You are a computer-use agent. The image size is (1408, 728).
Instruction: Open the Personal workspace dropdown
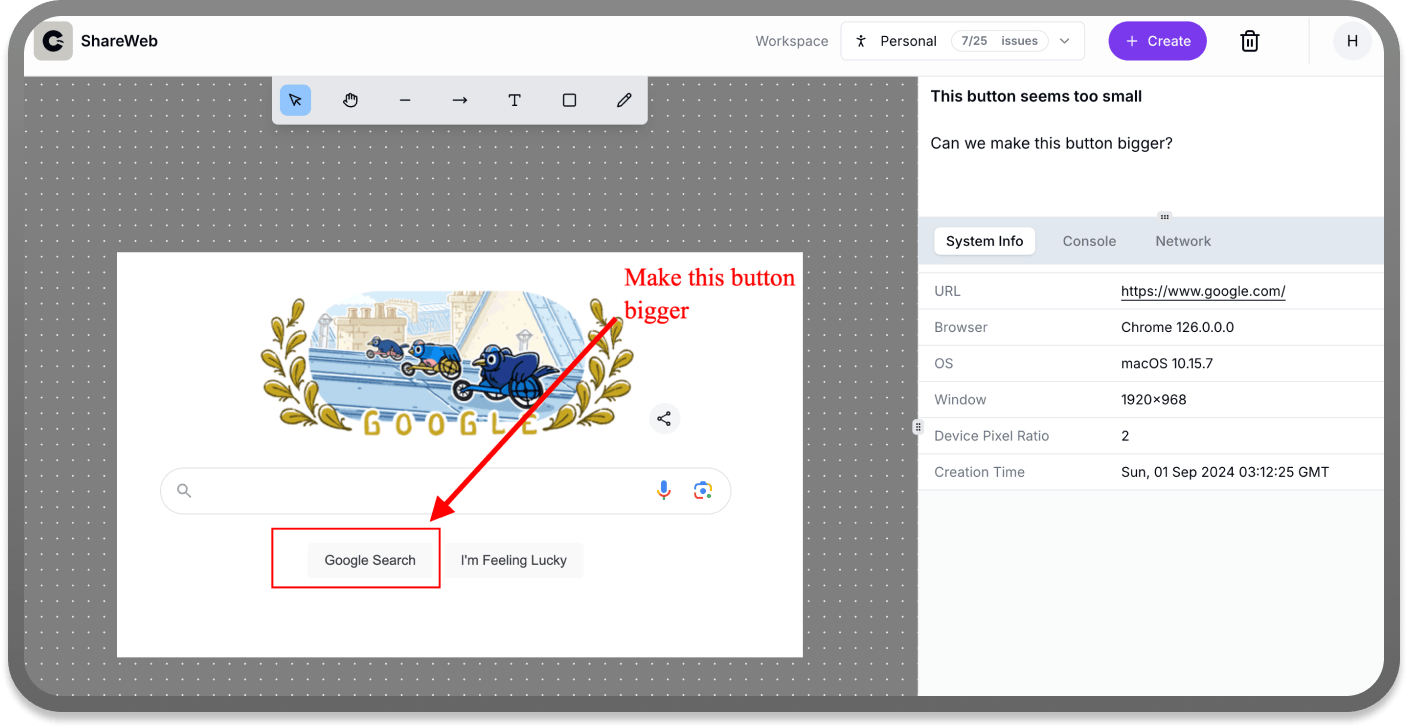tap(962, 41)
